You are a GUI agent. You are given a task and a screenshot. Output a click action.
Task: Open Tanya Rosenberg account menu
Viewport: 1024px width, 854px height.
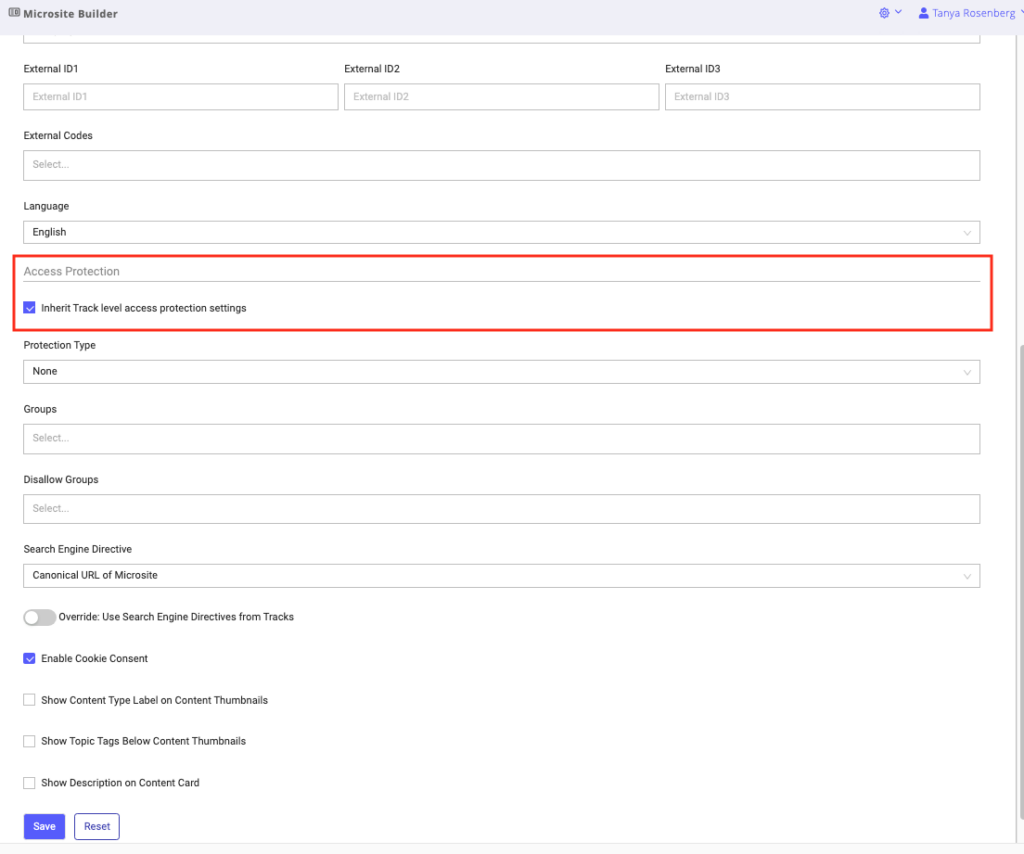973,13
